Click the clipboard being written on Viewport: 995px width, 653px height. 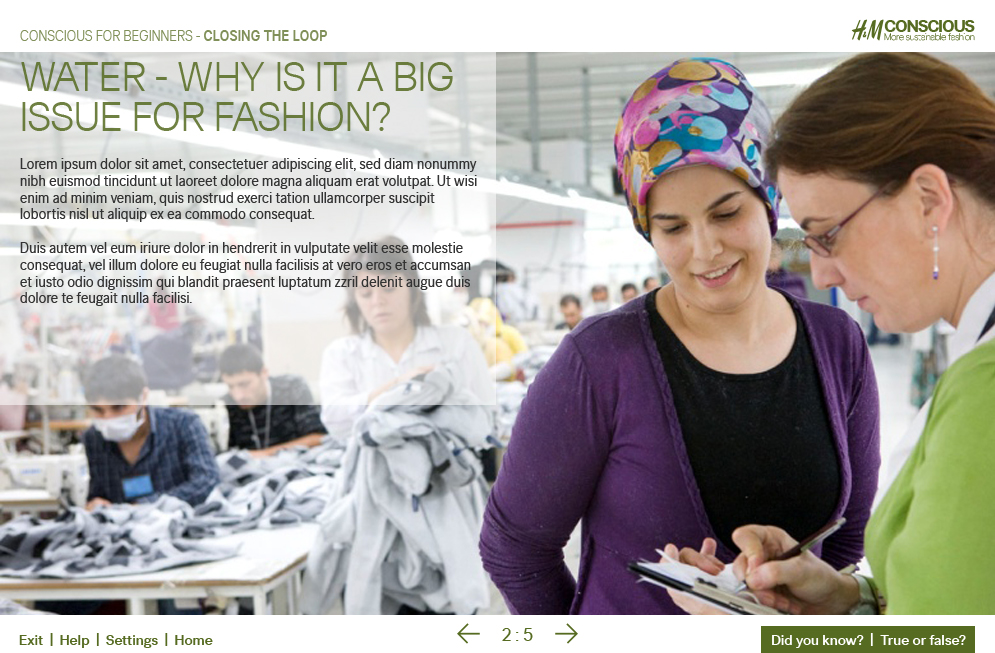click(x=704, y=584)
